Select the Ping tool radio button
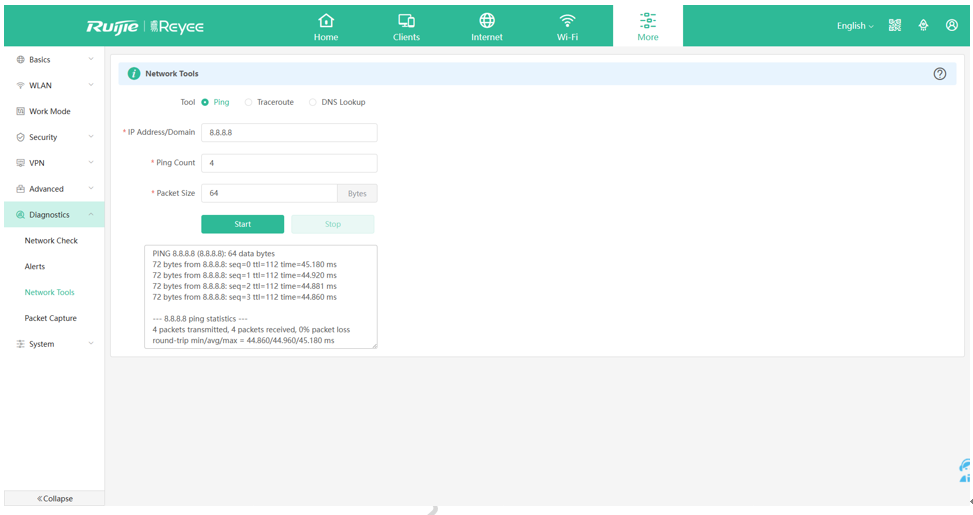The width and height of the screenshot is (973, 515). (205, 102)
